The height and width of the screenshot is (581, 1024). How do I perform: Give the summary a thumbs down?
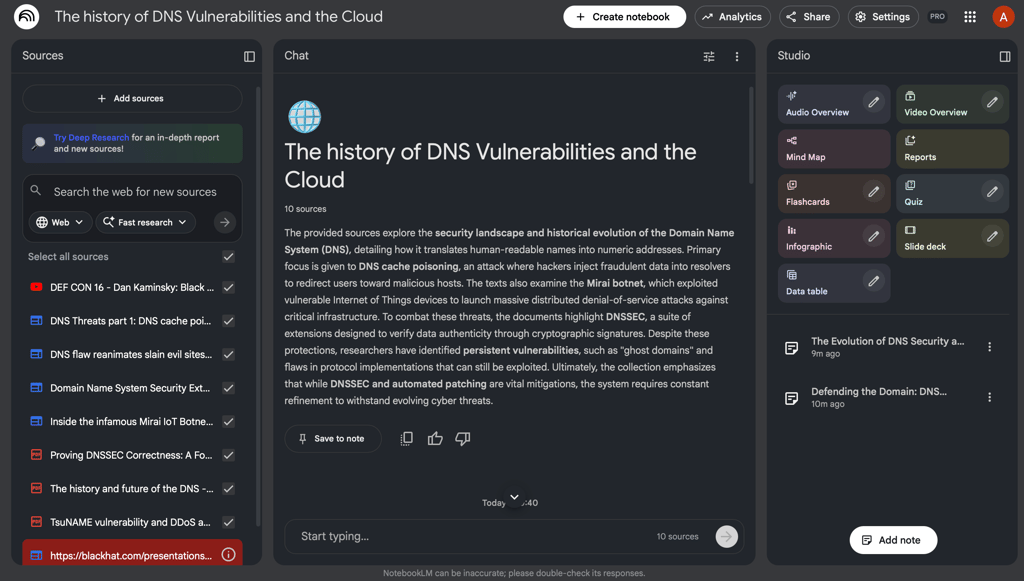click(x=462, y=439)
